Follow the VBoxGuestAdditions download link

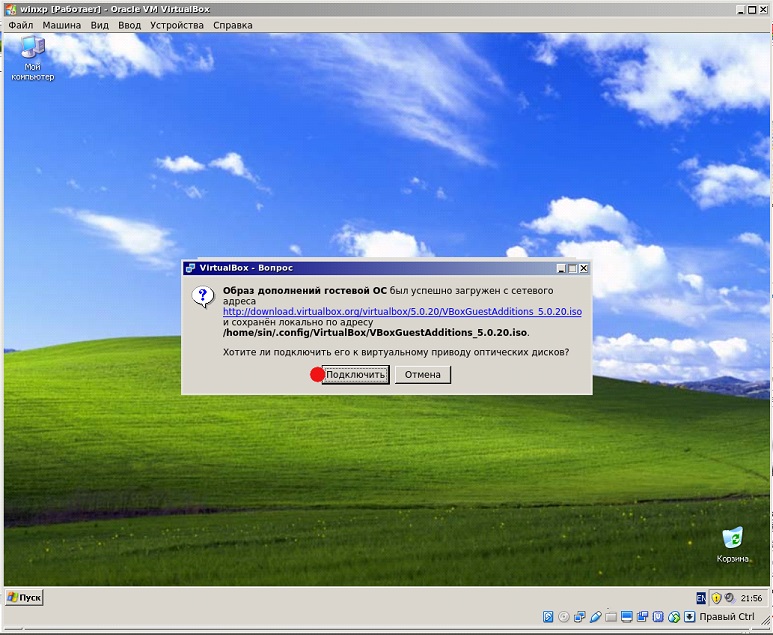[402, 312]
